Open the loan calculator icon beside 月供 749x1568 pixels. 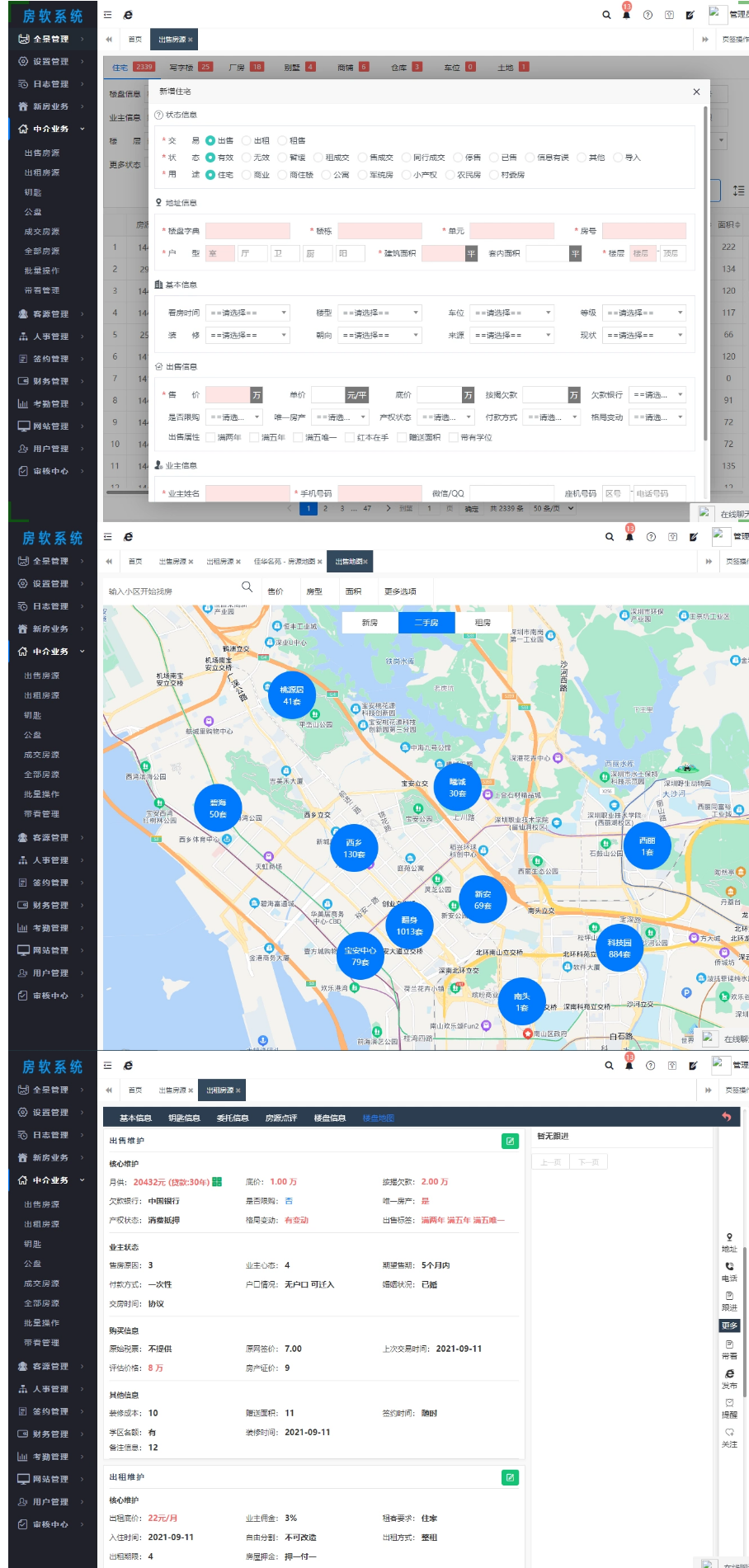(217, 1182)
